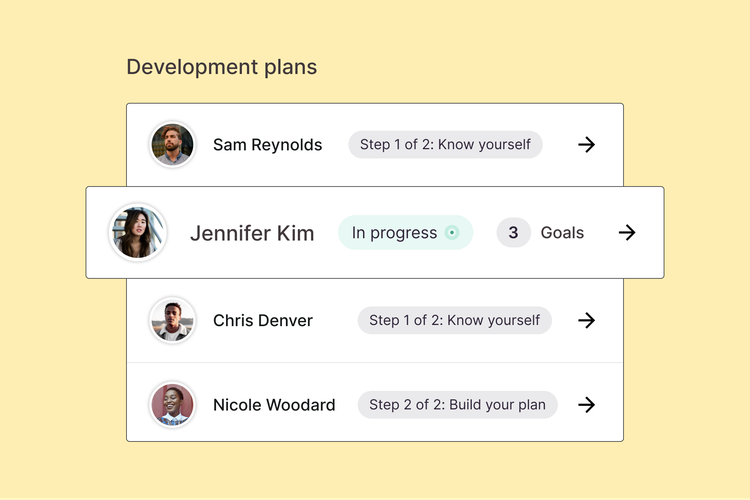
Task: Click Jennifer Kim's profile picture
Action: click(138, 233)
